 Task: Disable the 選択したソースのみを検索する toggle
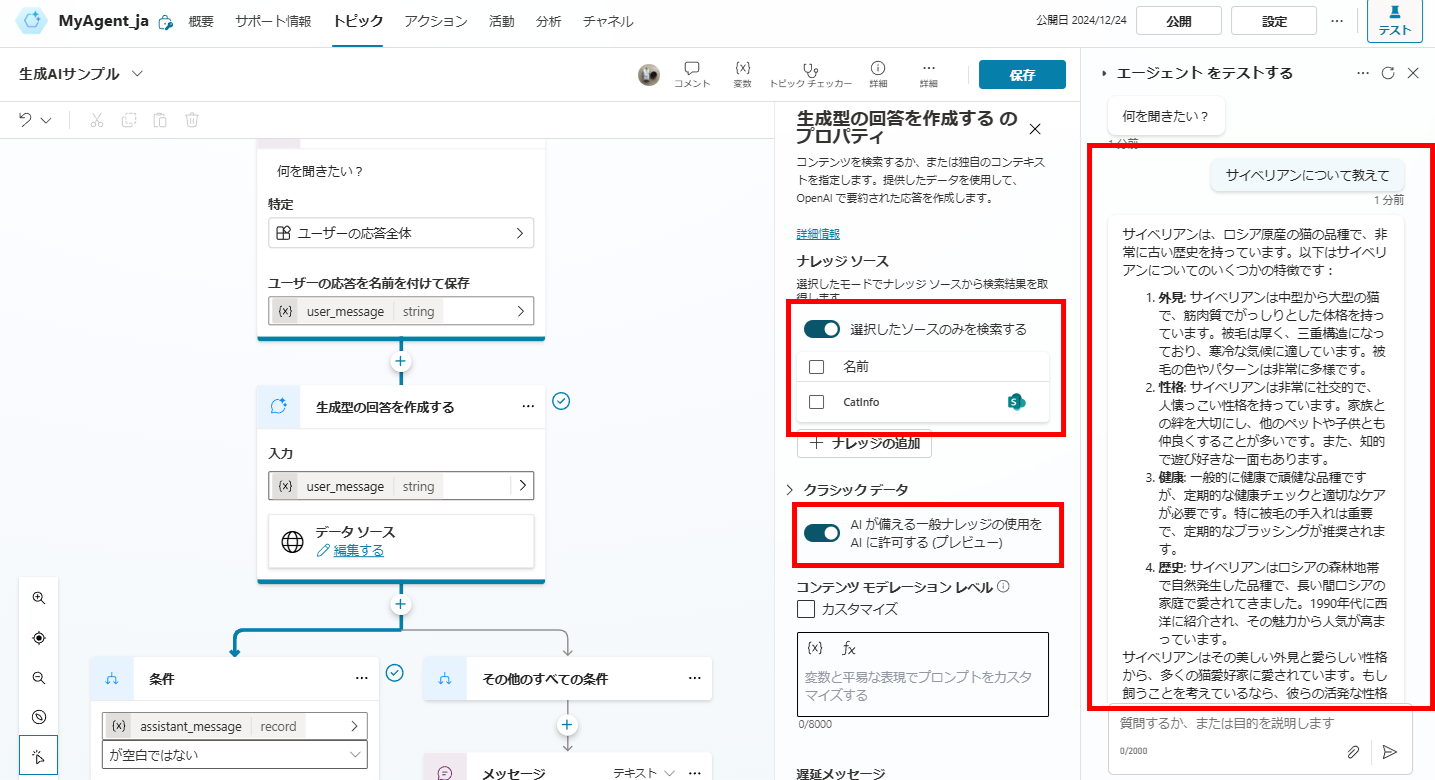(x=820, y=328)
